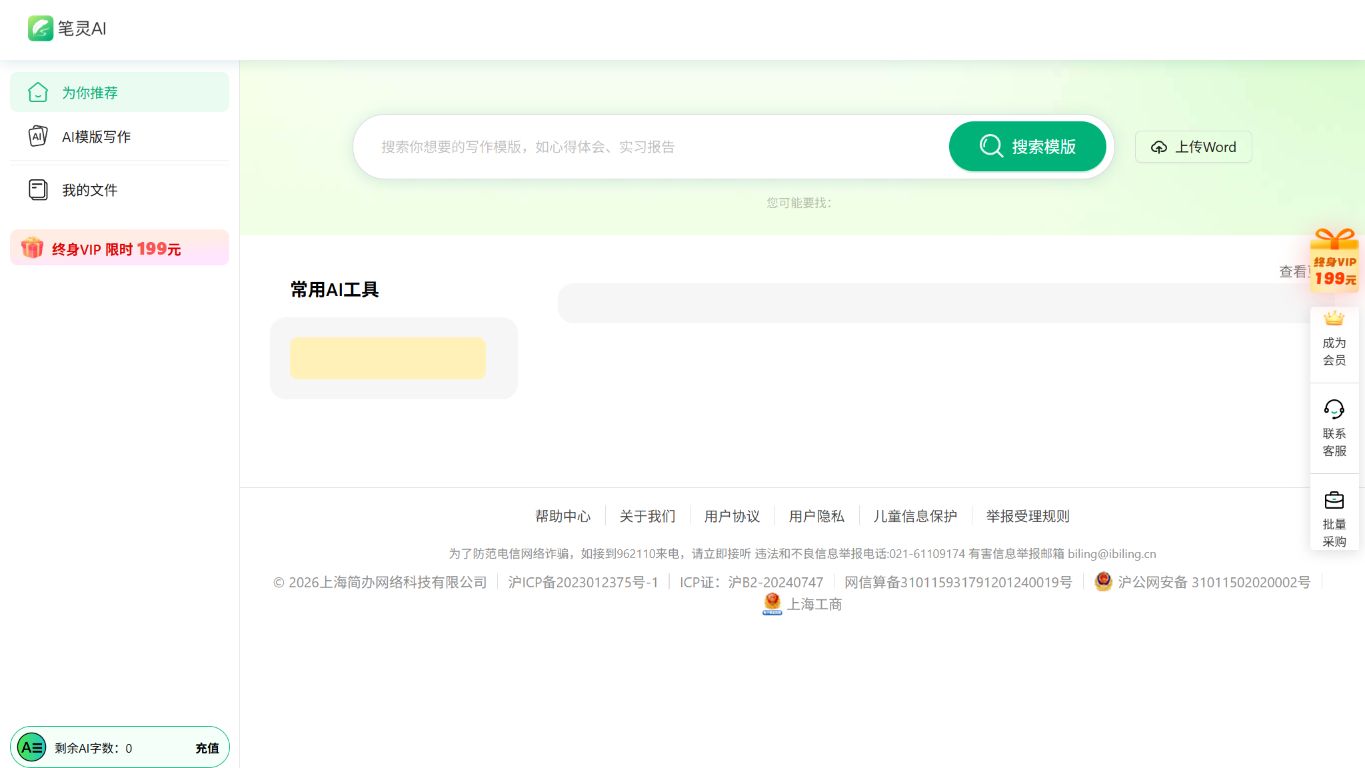Click the home icon beside 为你推荐
This screenshot has width=1365, height=768.
(38, 92)
